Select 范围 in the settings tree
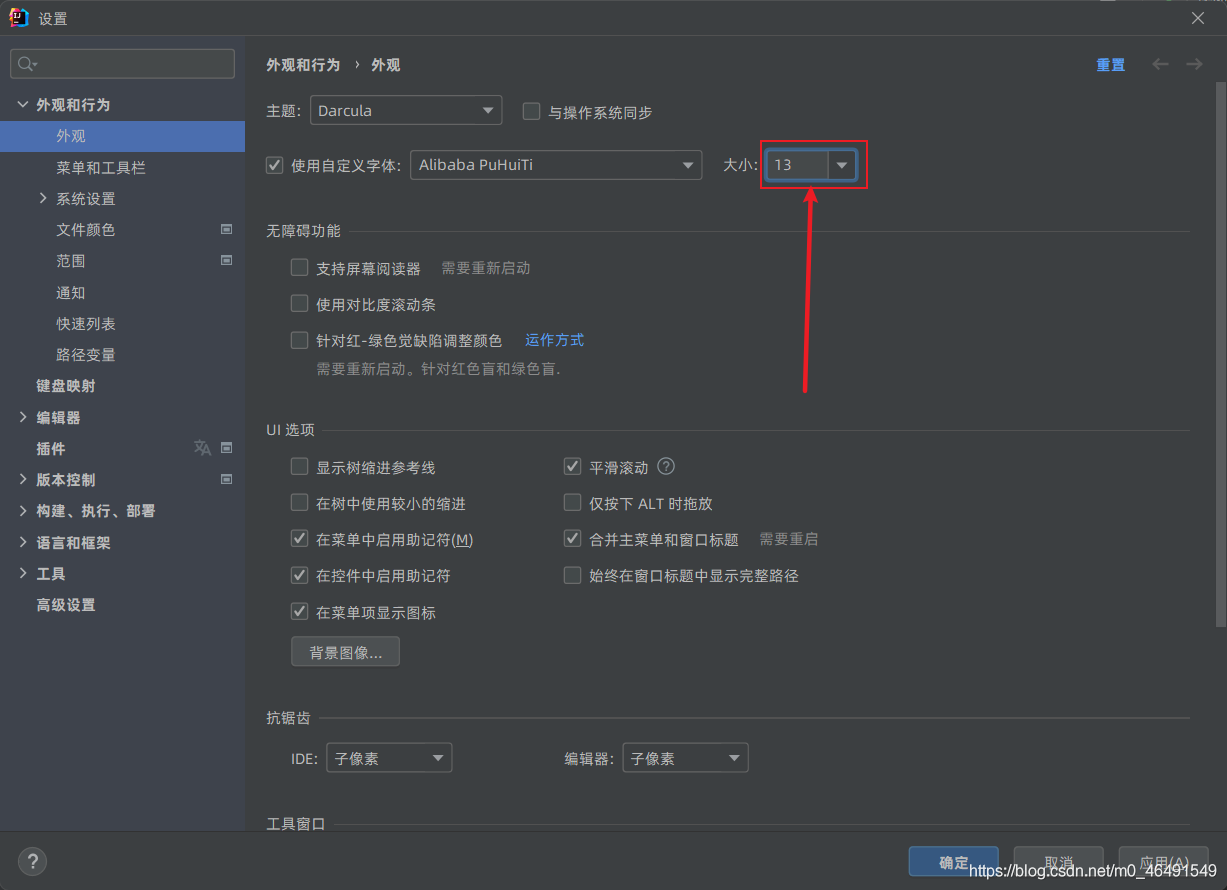1227x890 pixels. (x=122, y=260)
